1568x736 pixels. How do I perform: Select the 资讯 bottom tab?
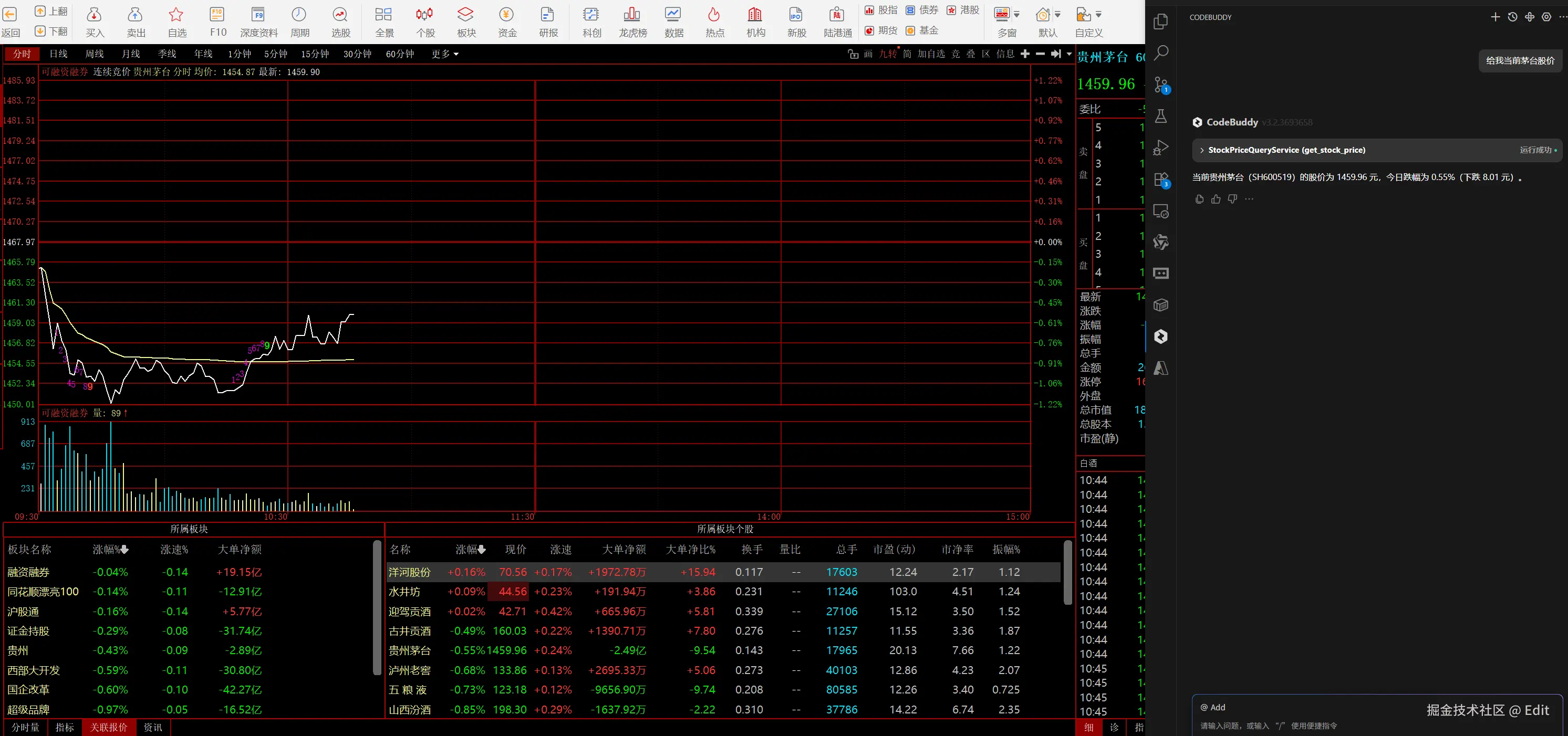[153, 727]
